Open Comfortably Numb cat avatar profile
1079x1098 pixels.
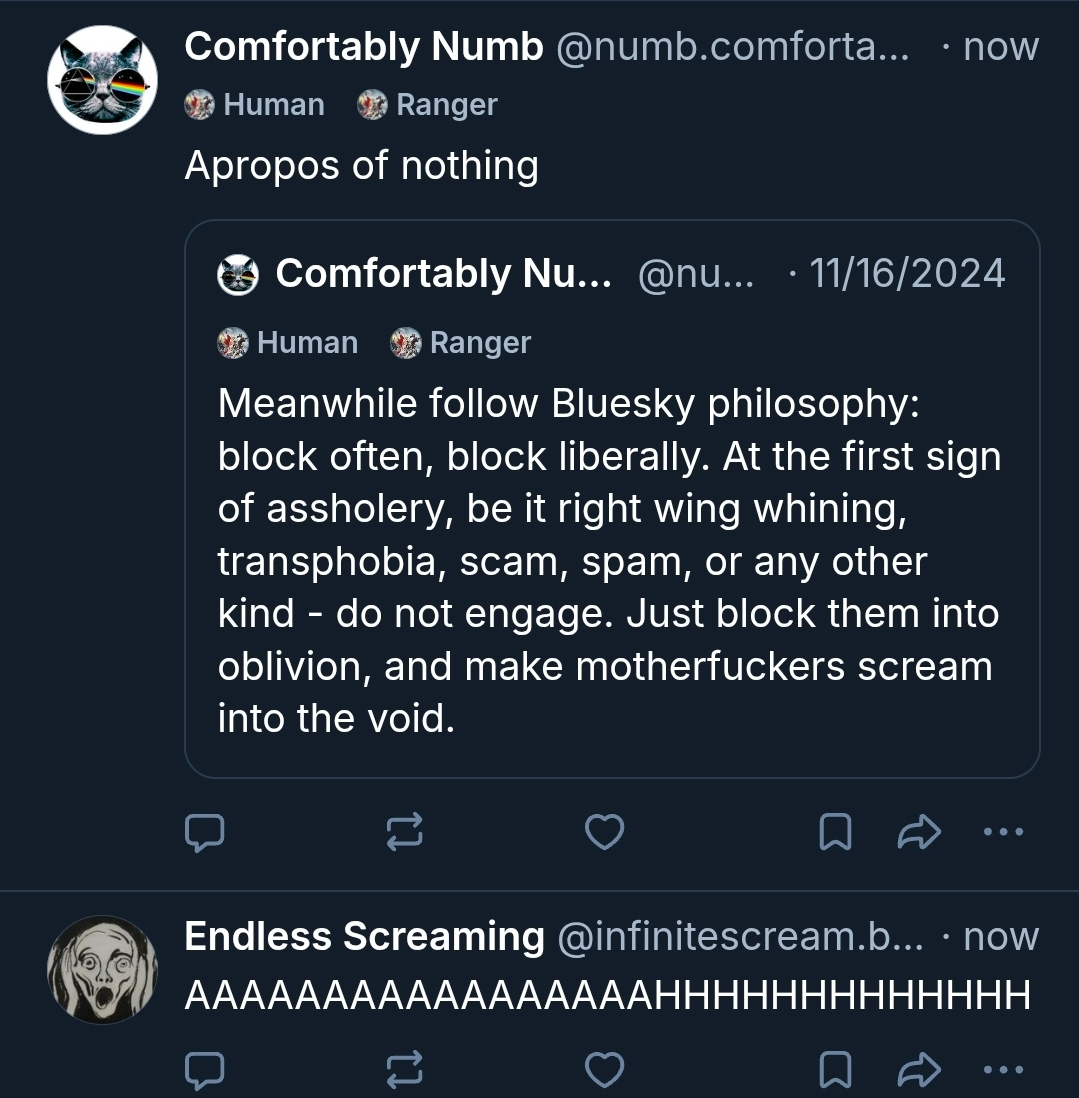tap(103, 80)
